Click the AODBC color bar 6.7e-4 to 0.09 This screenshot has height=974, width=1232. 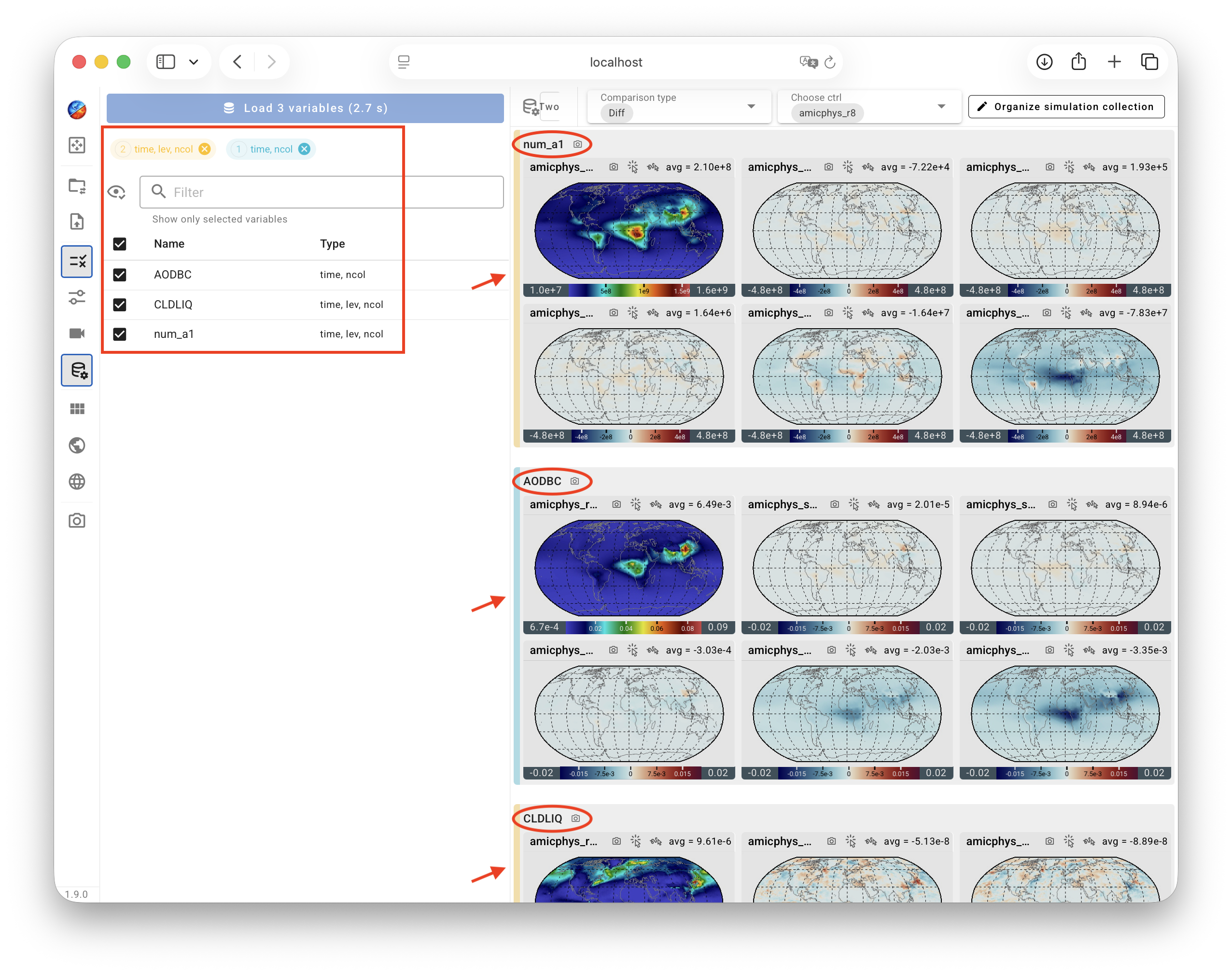[x=629, y=627]
